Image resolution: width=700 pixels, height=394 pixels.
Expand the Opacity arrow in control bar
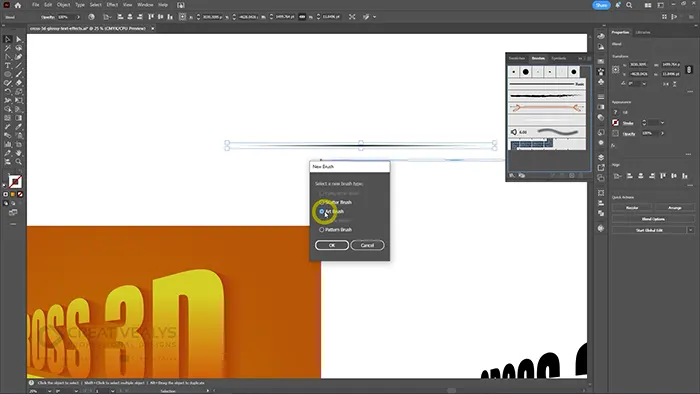coord(78,17)
